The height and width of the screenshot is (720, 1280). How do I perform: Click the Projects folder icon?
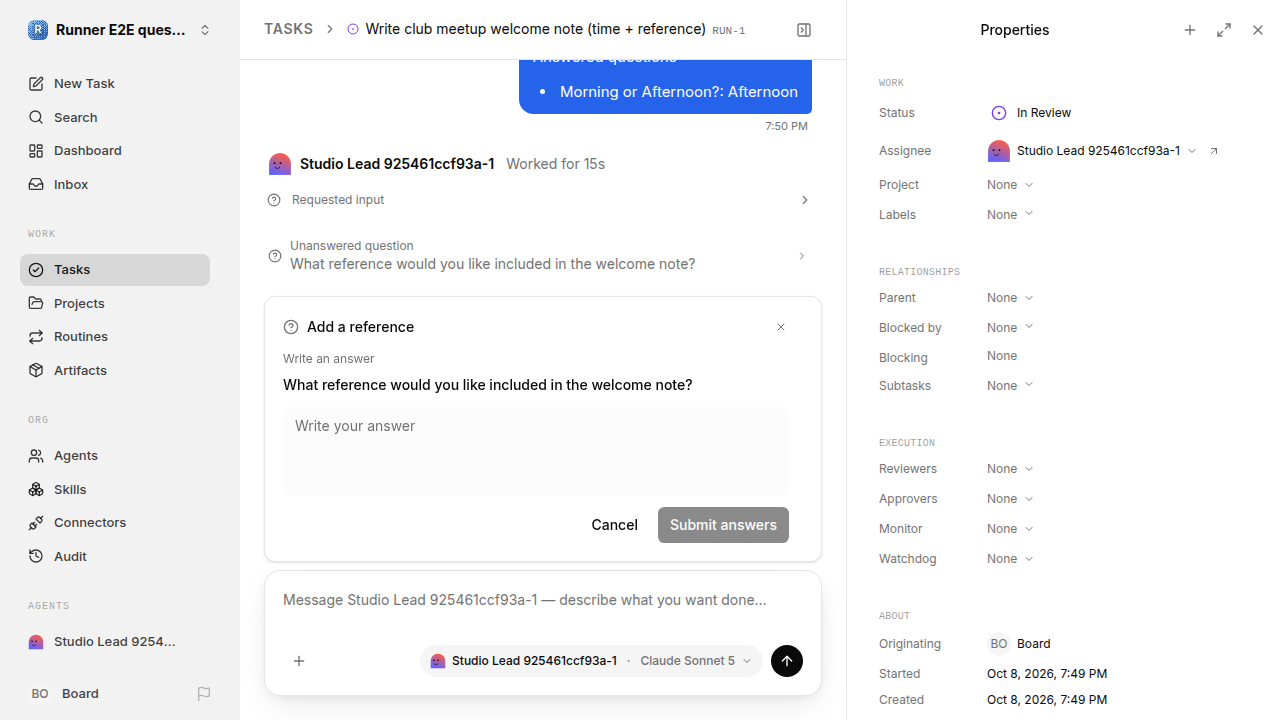pos(36,303)
